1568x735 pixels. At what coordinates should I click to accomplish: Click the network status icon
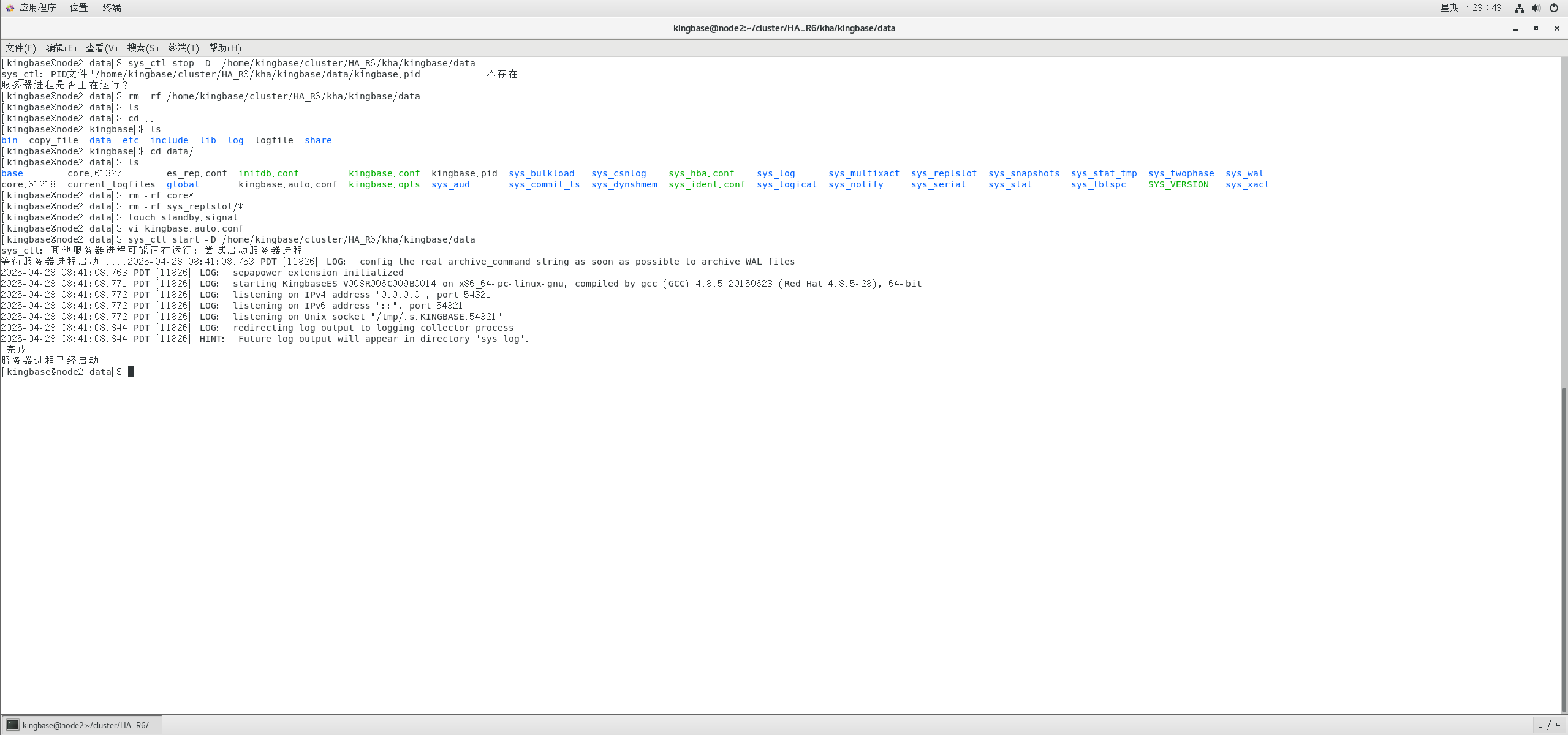tap(1519, 8)
